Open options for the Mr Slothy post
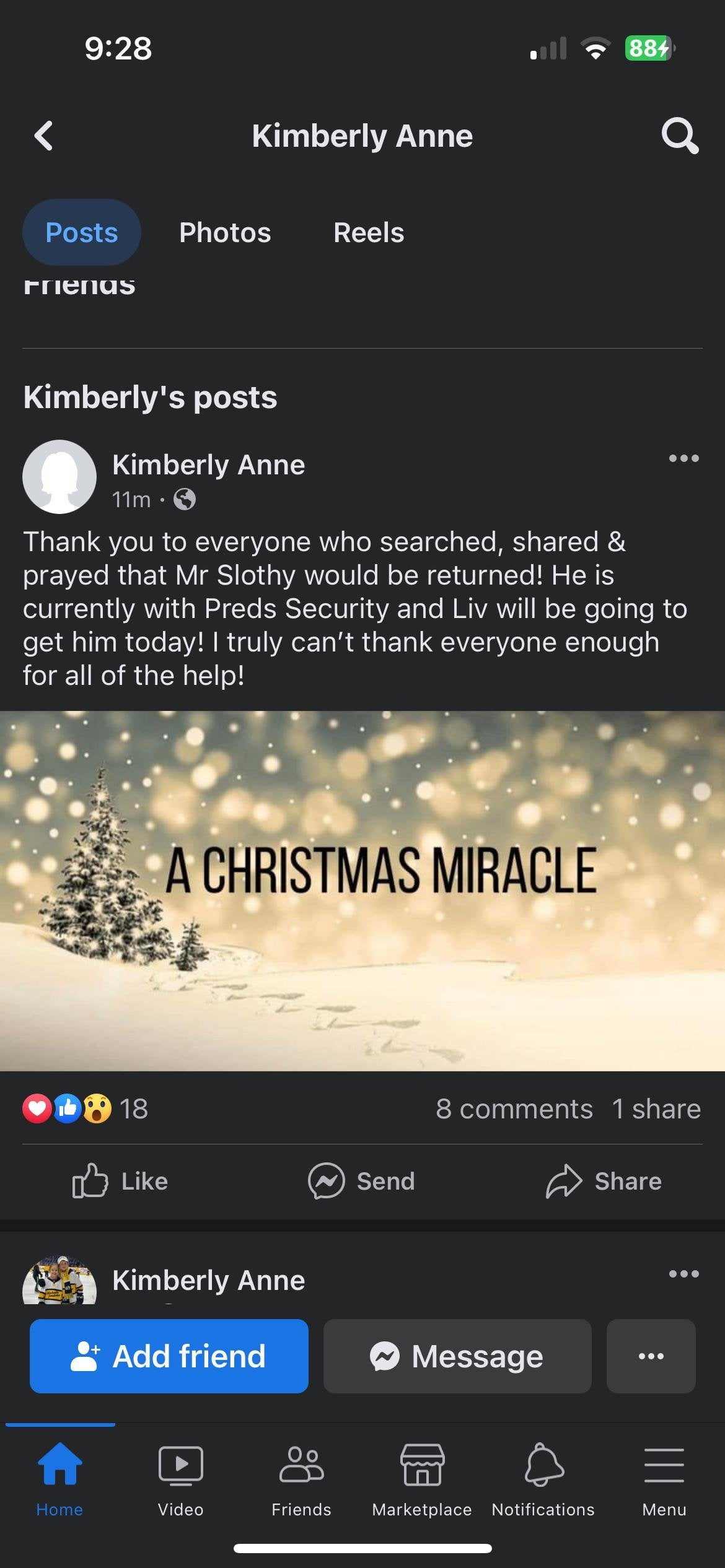The width and height of the screenshot is (725, 1568). 683,459
